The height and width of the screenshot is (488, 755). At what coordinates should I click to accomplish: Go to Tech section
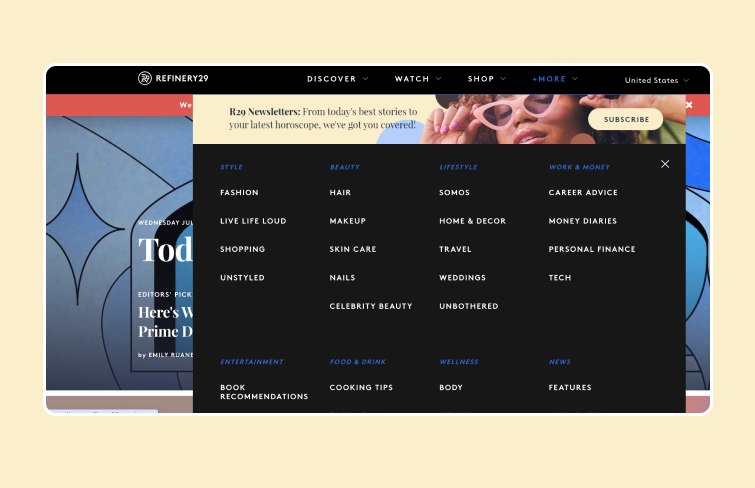click(x=560, y=277)
